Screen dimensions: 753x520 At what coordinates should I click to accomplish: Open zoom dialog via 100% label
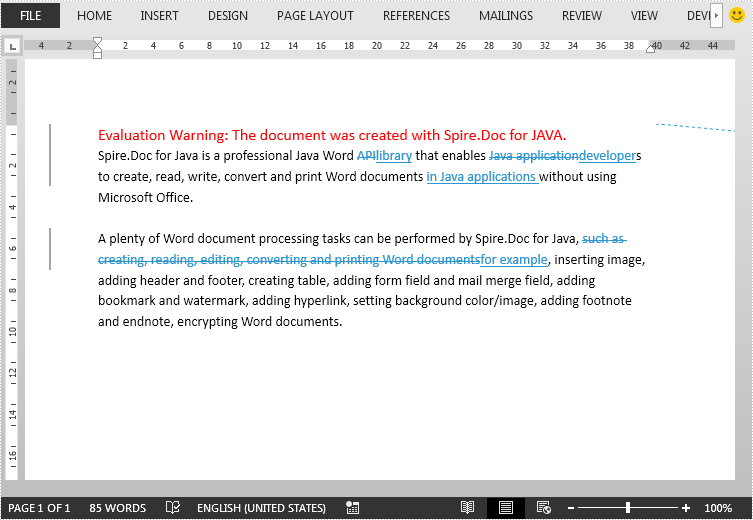(x=718, y=508)
